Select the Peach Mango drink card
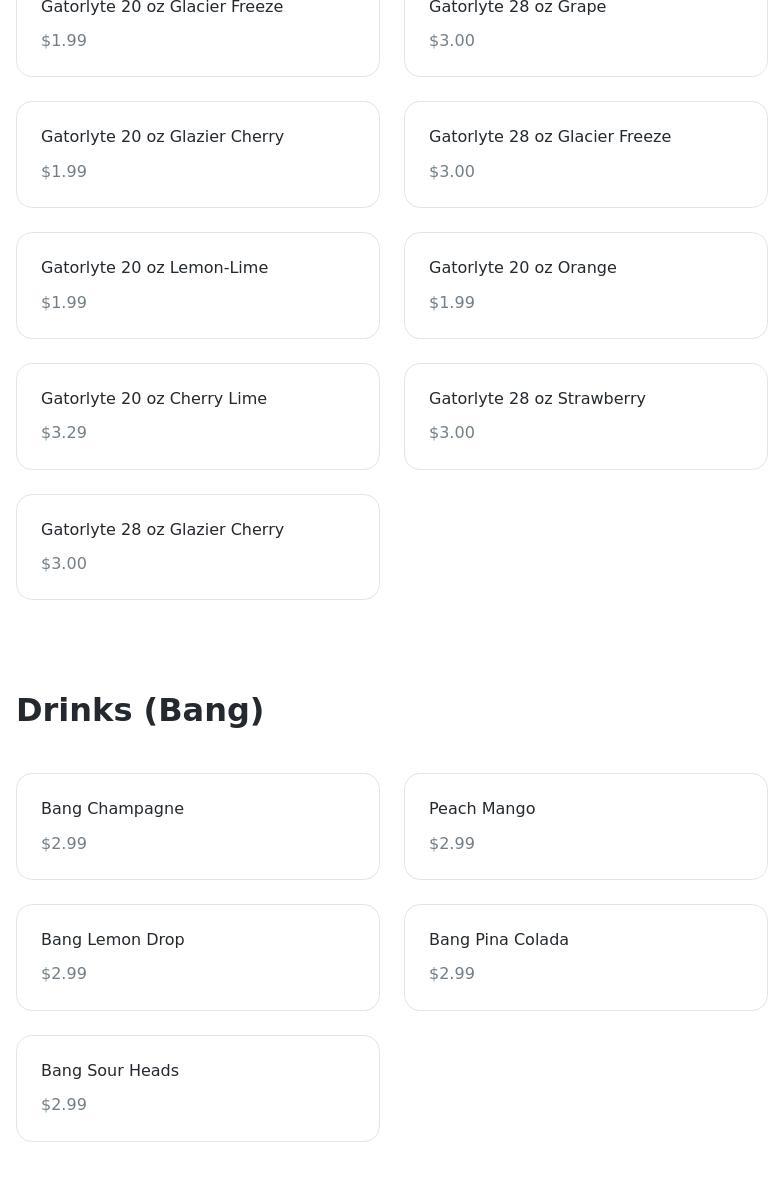The height and width of the screenshot is (1200, 784). (x=586, y=826)
